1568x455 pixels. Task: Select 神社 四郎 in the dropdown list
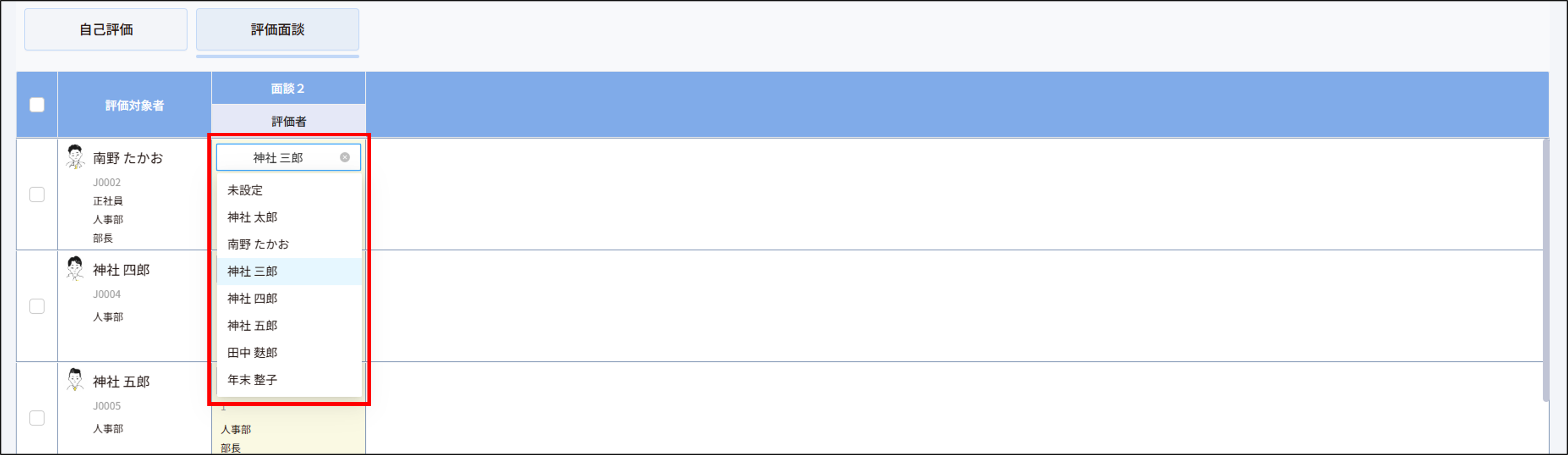253,298
